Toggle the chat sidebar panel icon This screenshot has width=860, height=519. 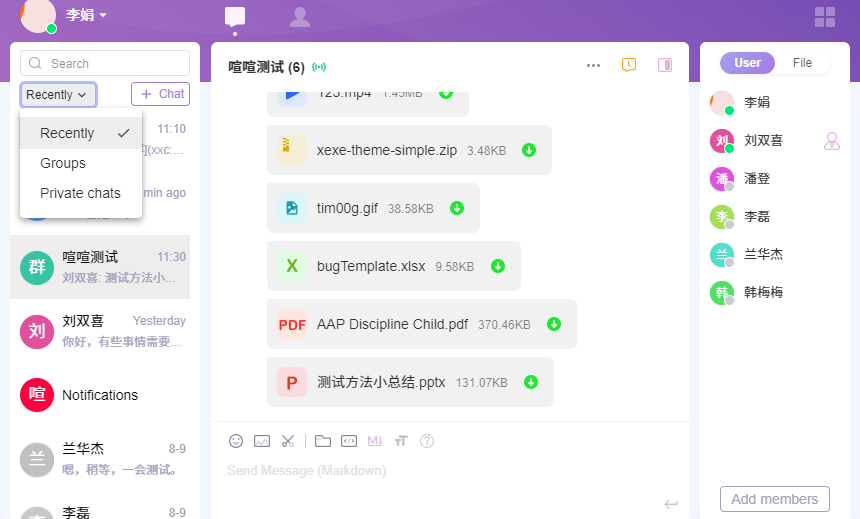click(x=665, y=65)
